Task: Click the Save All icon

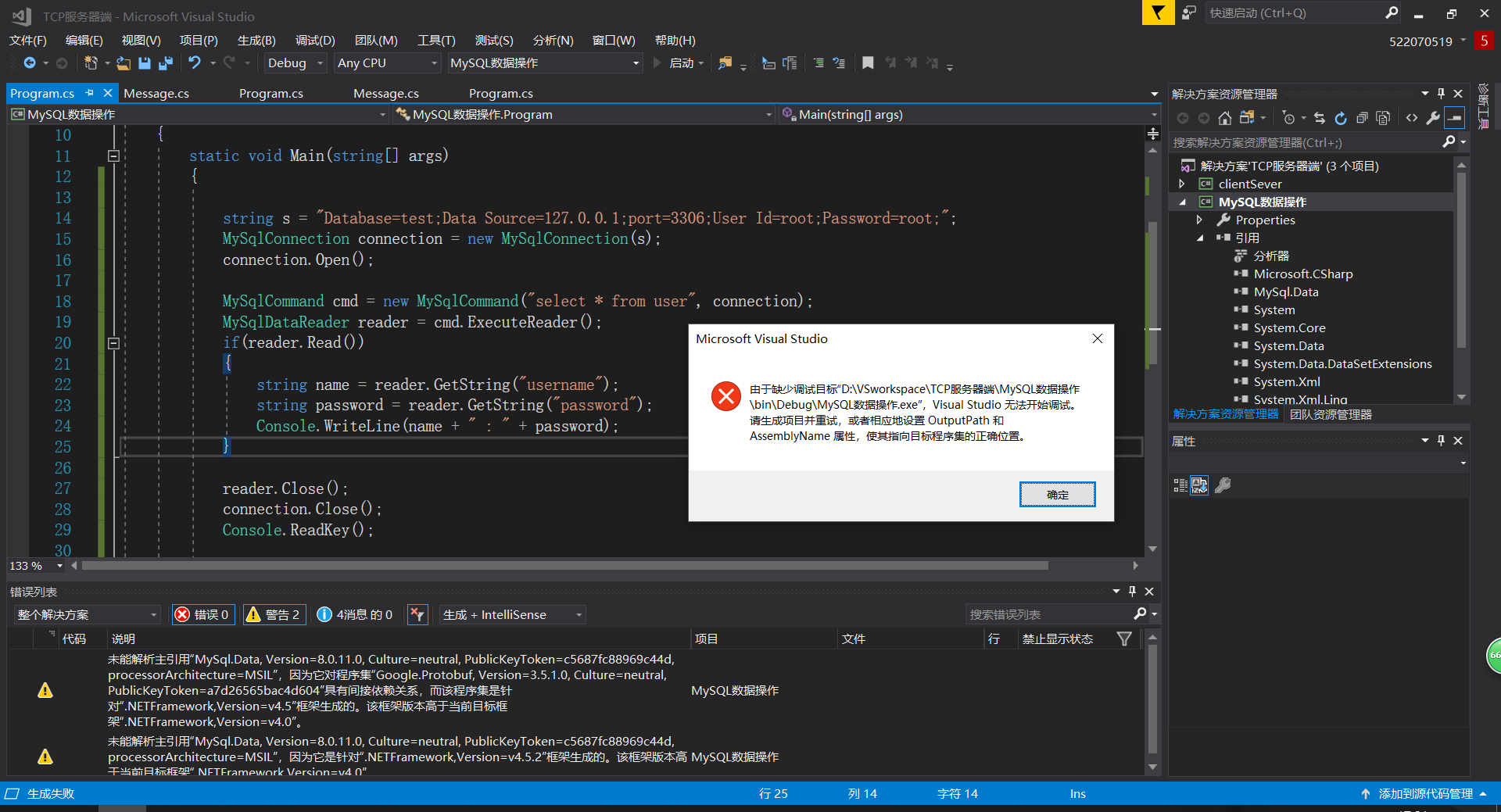Action: point(166,63)
